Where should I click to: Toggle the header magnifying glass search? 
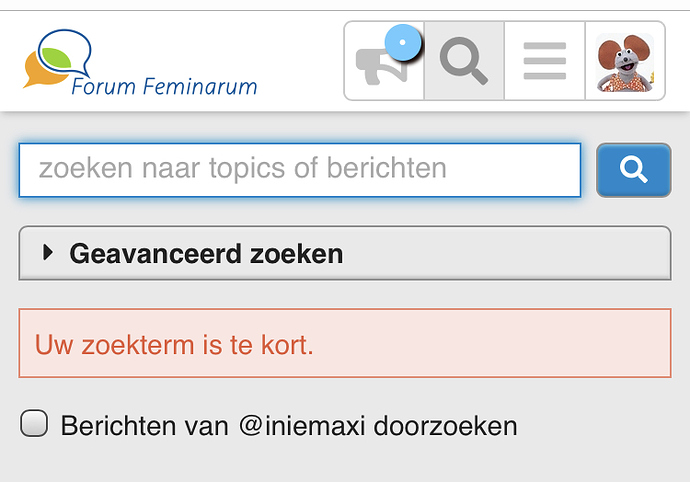[464, 61]
